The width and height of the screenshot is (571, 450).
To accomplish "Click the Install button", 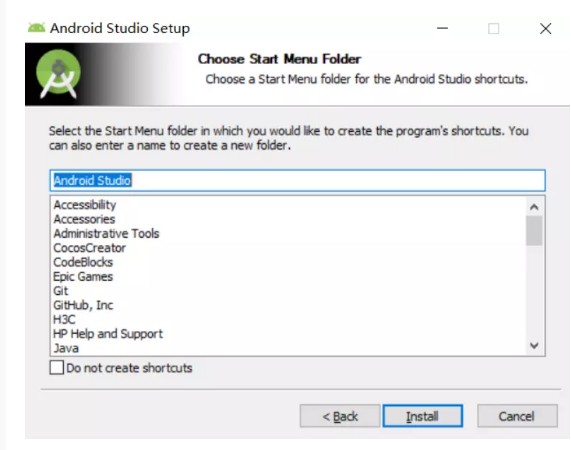I will (422, 416).
